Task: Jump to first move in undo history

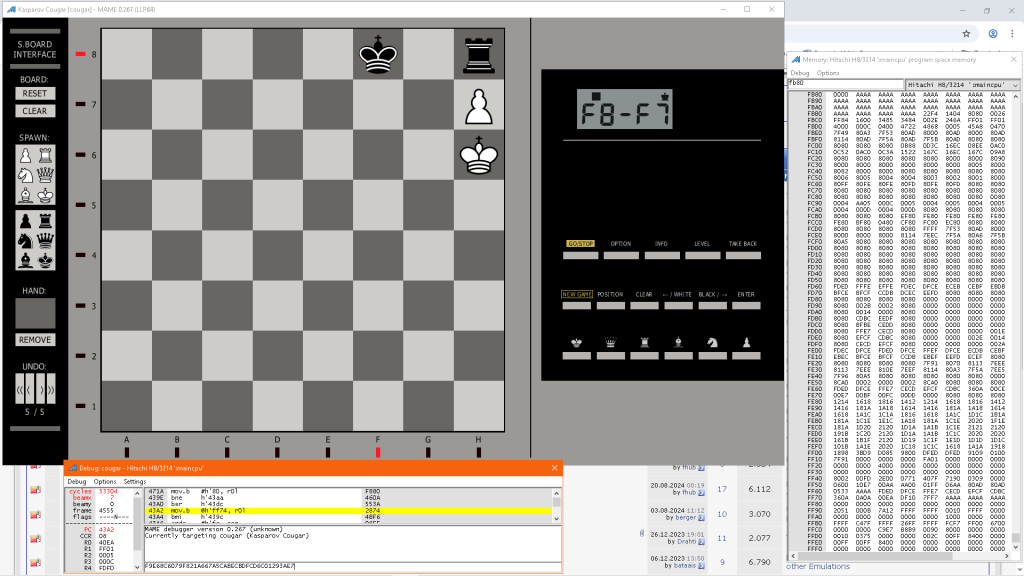Action: (x=20, y=389)
